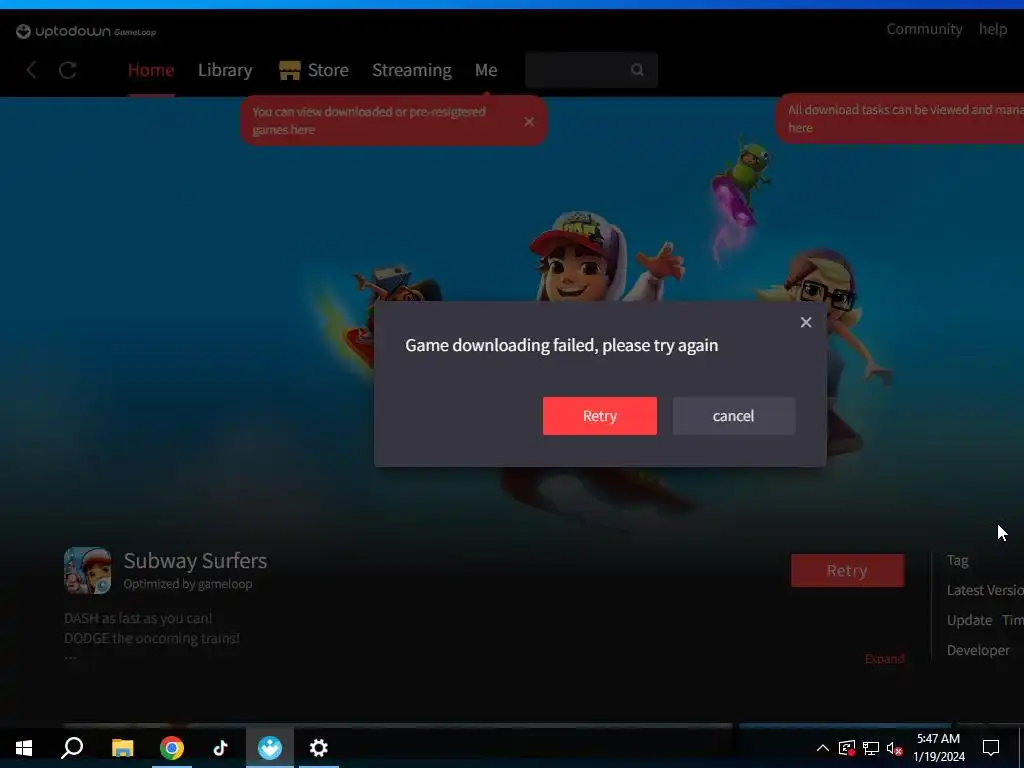
Task: Click the muted volume icon
Action: [895, 748]
